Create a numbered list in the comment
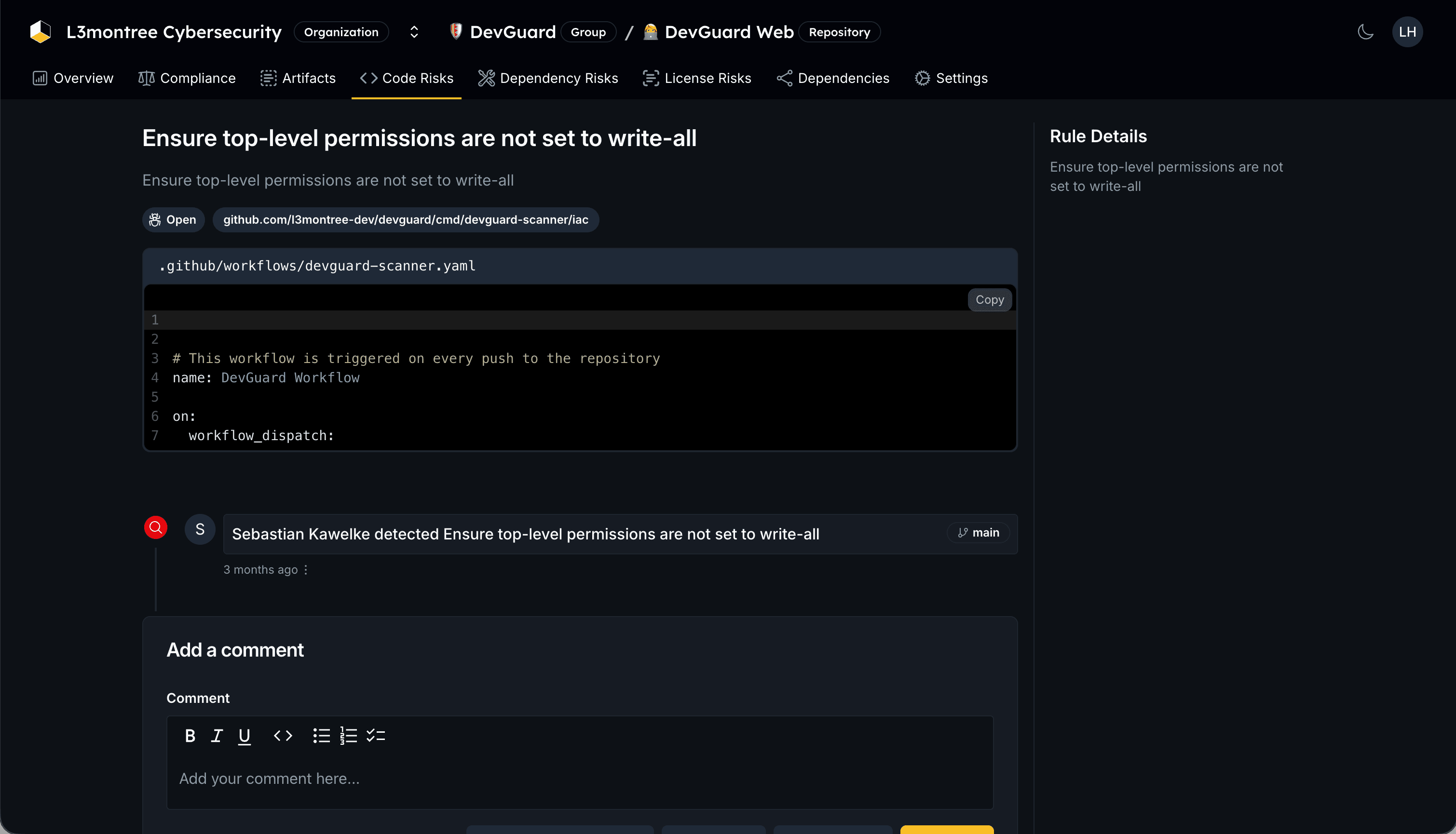 pos(348,736)
